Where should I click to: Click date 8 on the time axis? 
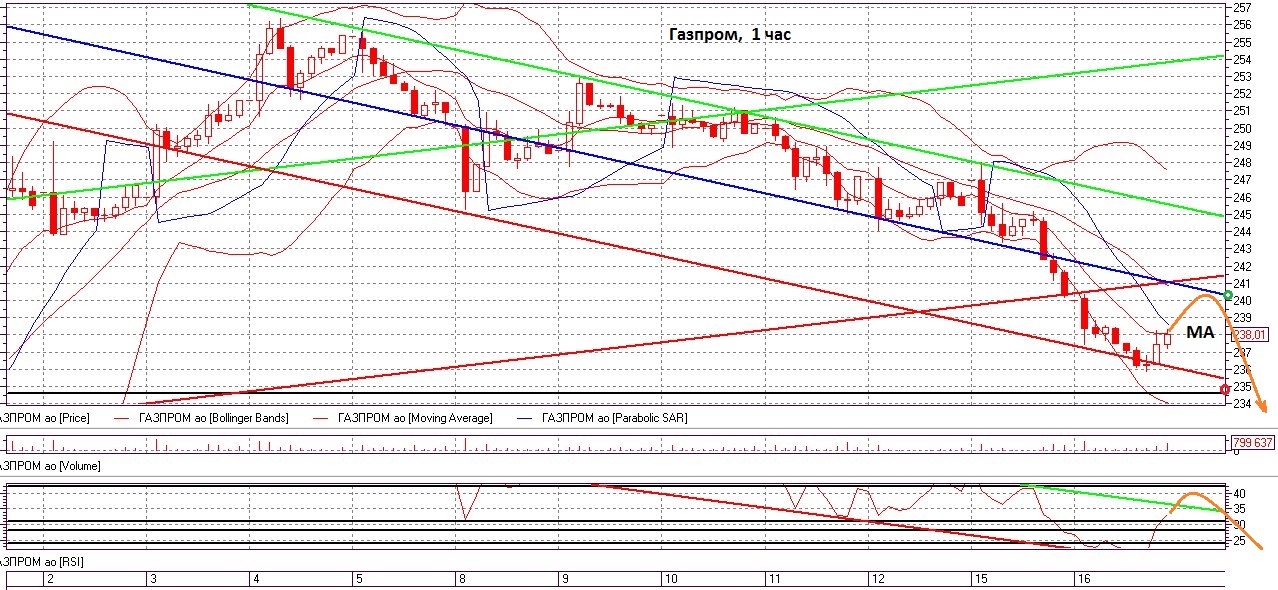pyautogui.click(x=462, y=579)
